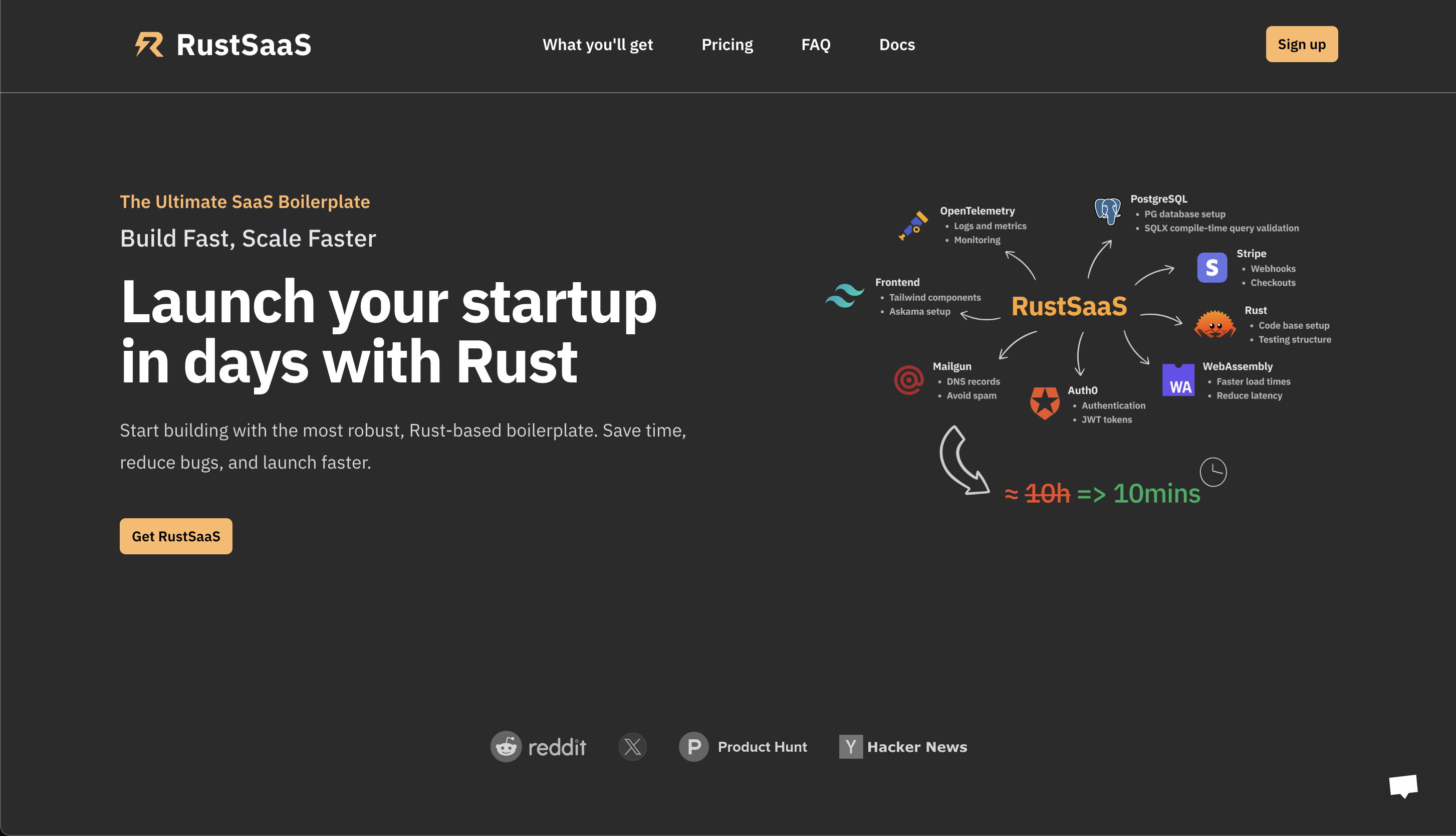This screenshot has width=1456, height=836.
Task: Click 'The Ultimate SaaS Boilerplate' tagline
Action: pos(245,201)
